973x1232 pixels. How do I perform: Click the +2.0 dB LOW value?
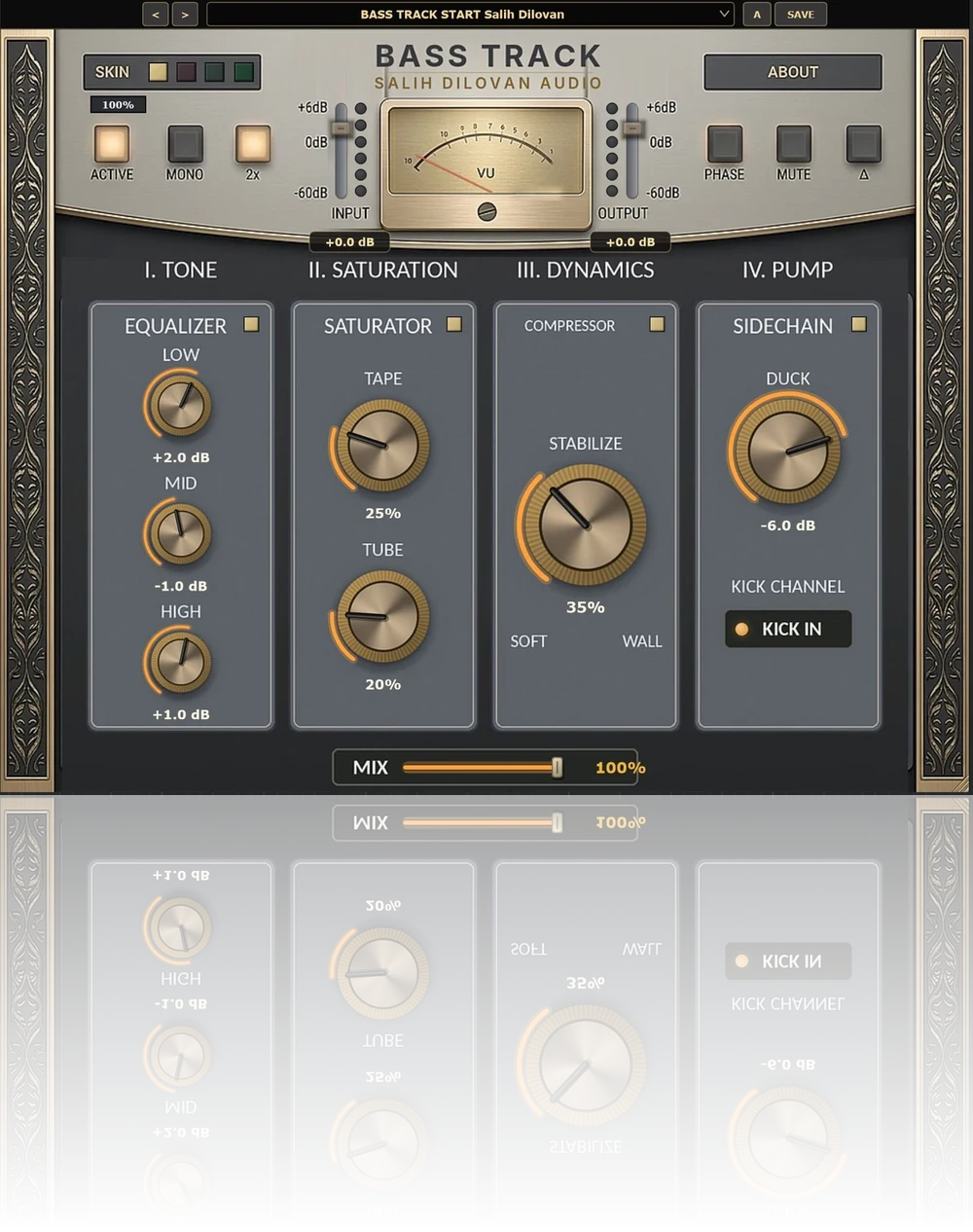coord(181,457)
